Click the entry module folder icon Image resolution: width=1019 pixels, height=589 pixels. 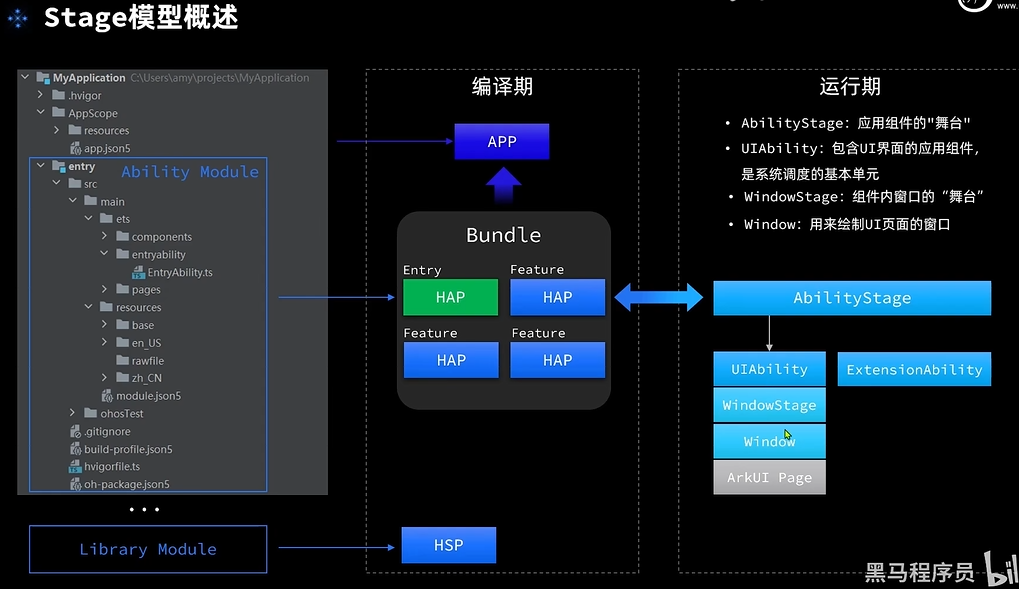[58, 166]
